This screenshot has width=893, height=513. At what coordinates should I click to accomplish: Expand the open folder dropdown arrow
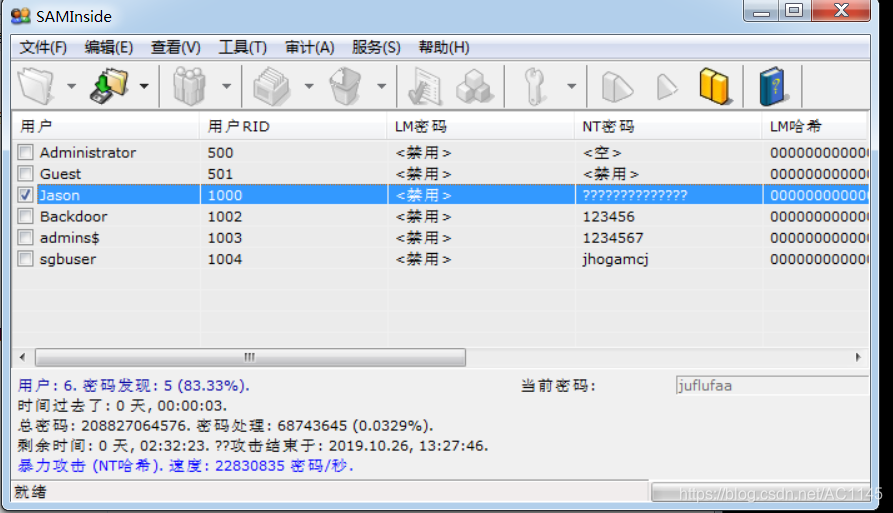click(x=71, y=87)
